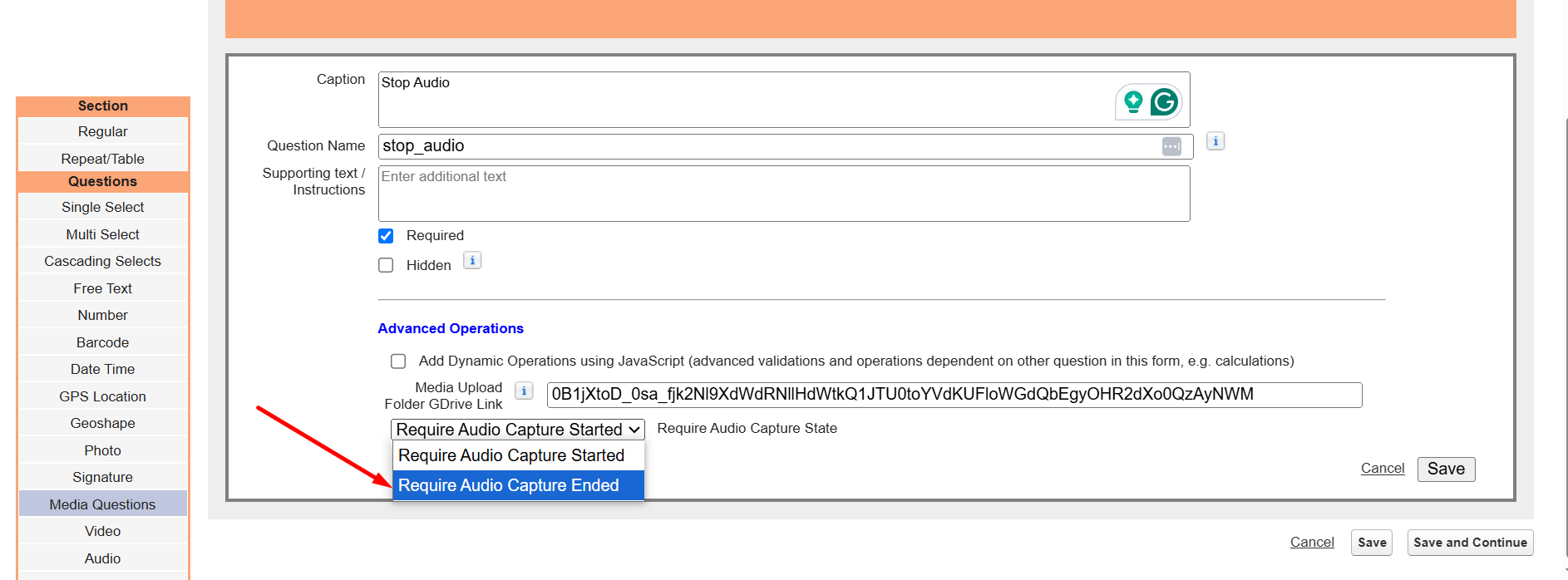The height and width of the screenshot is (580, 1568).
Task: Focus the Caption text area
Action: (x=784, y=100)
